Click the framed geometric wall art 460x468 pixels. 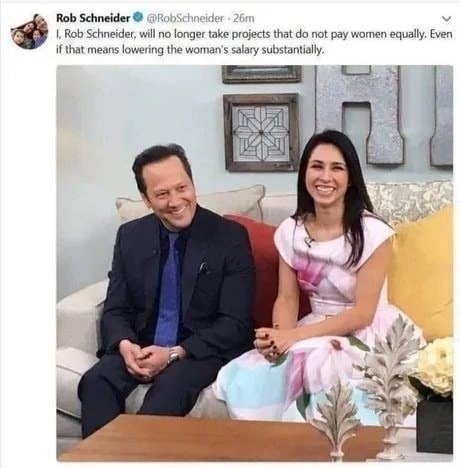pyautogui.click(x=261, y=132)
